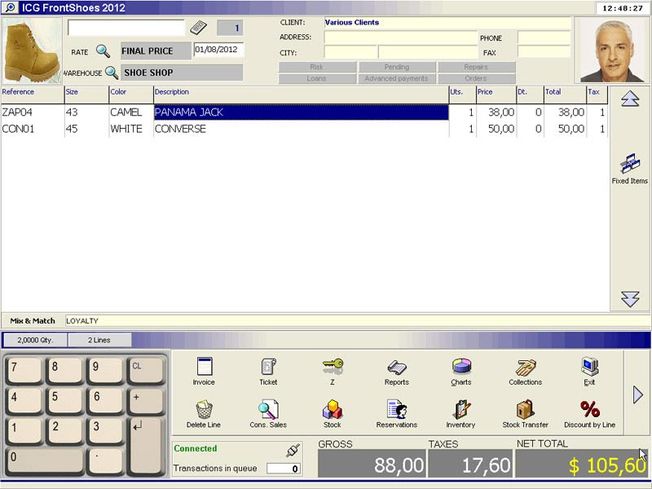This screenshot has width=652, height=489.
Task: Click the Pending button
Action: [x=397, y=67]
